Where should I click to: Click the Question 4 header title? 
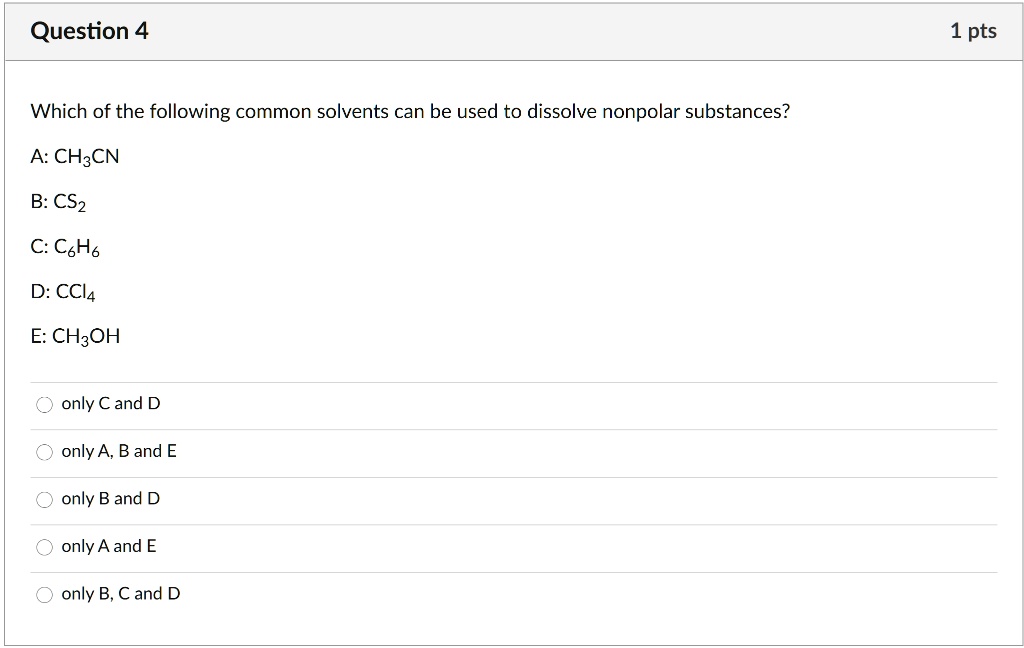[x=88, y=30]
